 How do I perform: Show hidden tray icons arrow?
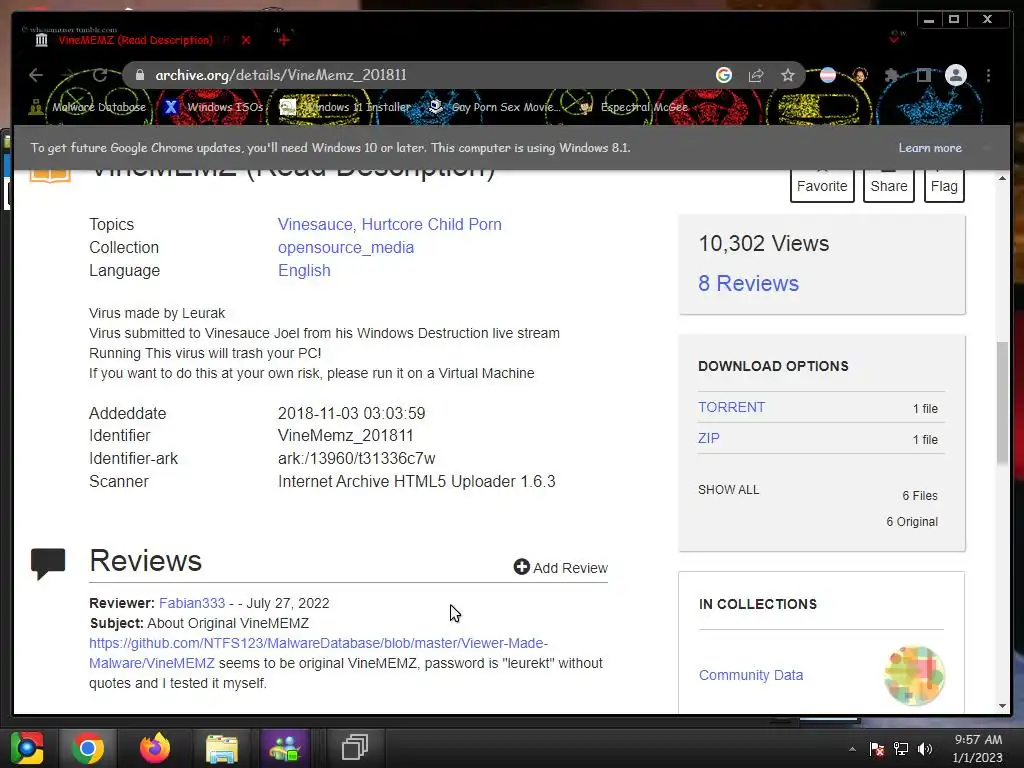pyautogui.click(x=852, y=749)
